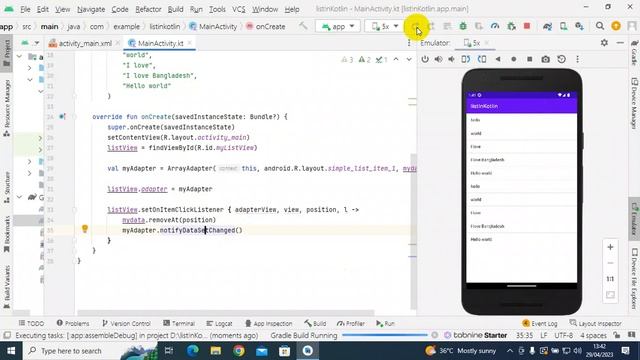The width and height of the screenshot is (640, 360).
Task: Open emulator extended controls three dots
Action: pyautogui.click(x=577, y=59)
